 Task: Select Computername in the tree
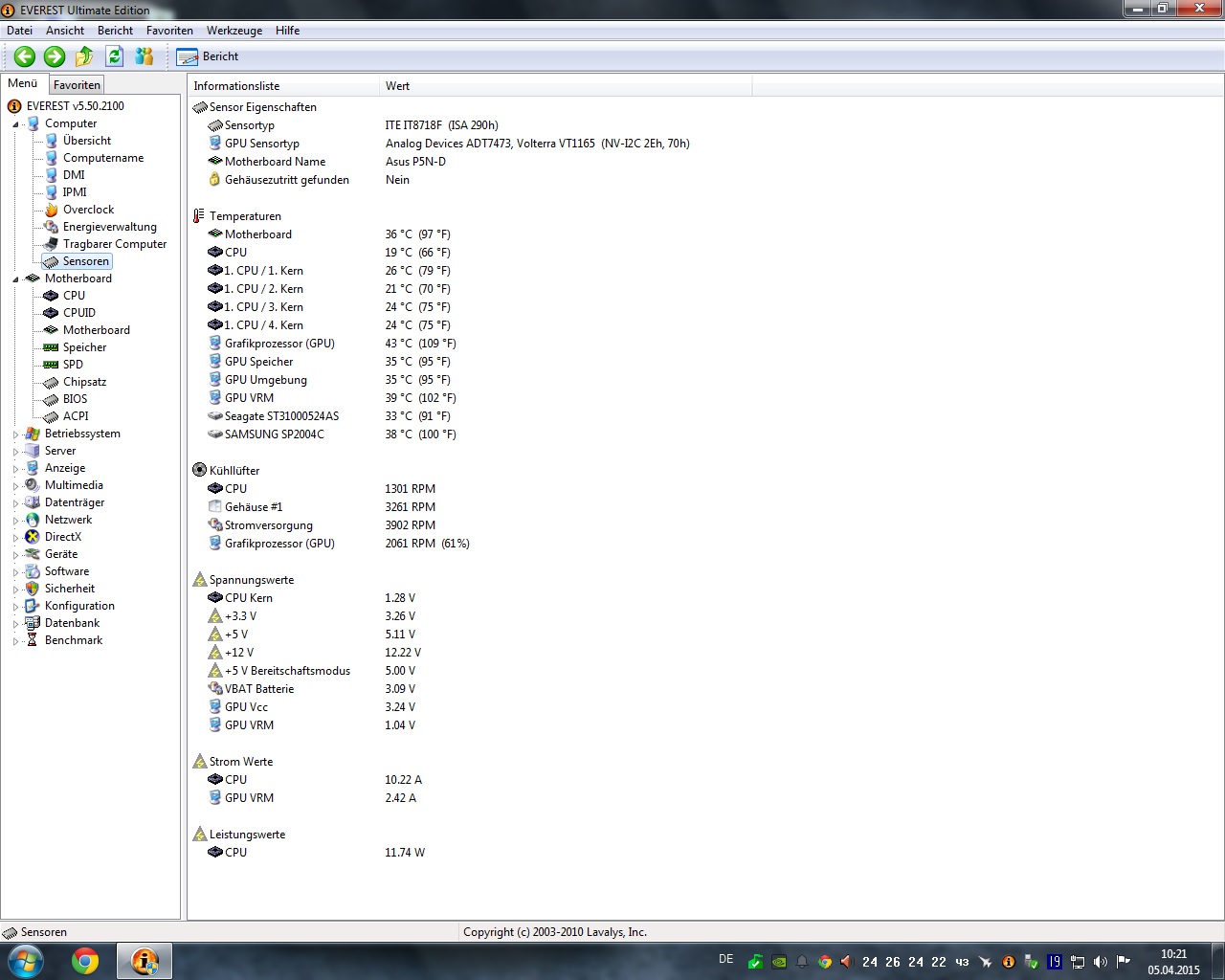click(x=103, y=158)
